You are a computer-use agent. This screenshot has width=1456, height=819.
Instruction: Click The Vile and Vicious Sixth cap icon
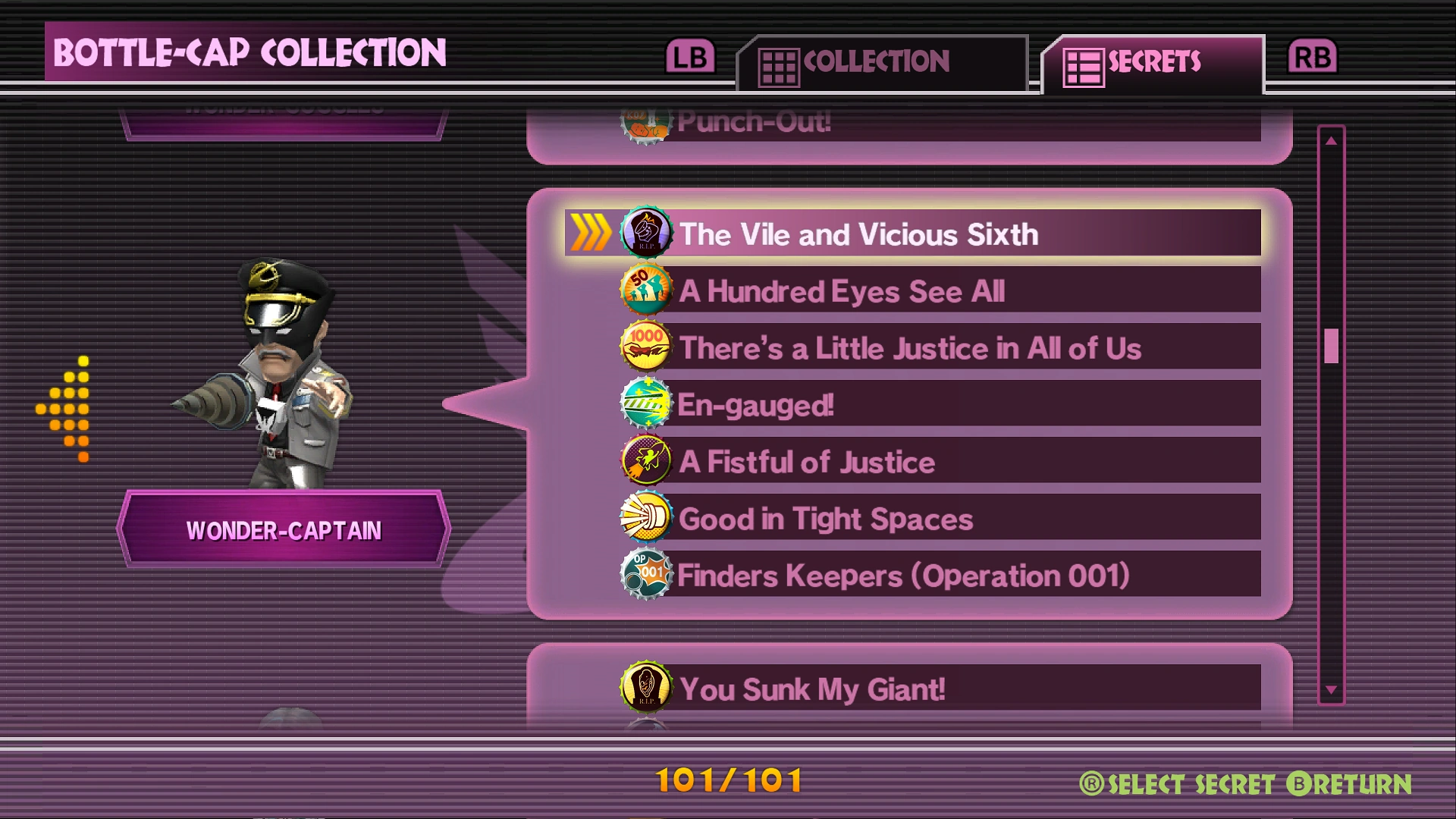coord(646,233)
